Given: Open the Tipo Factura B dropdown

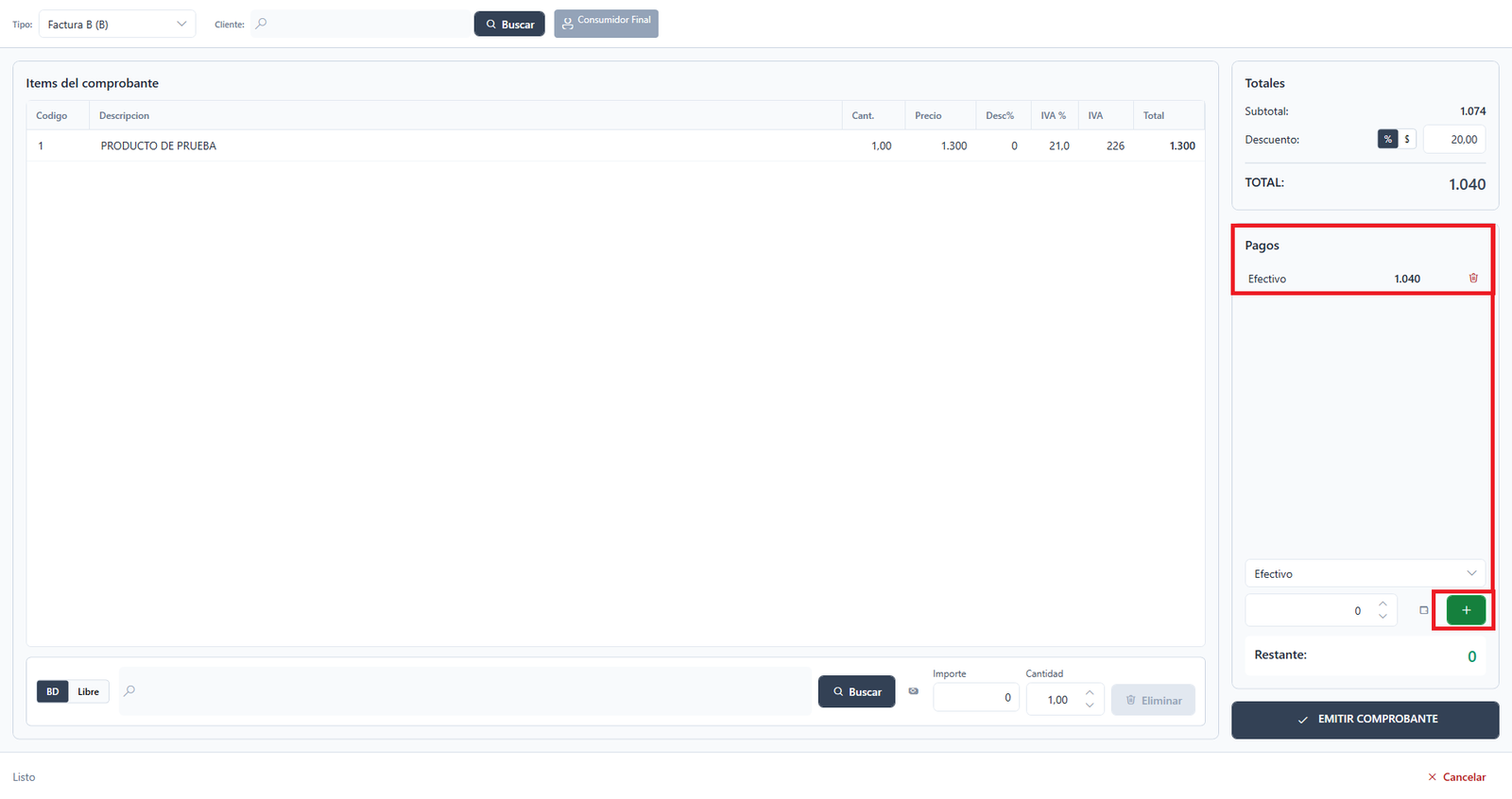Looking at the screenshot, I should click(117, 24).
